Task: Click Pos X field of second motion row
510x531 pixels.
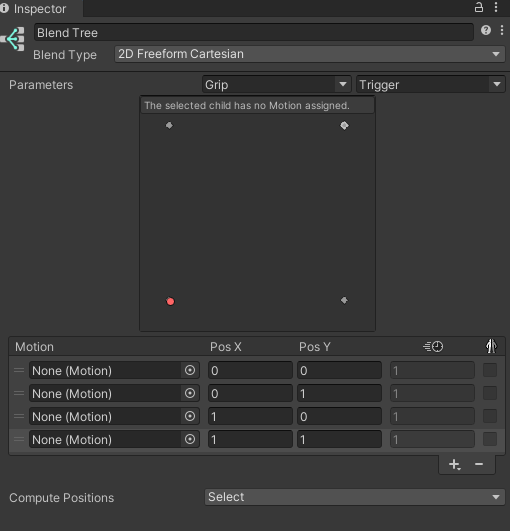Action: pyautogui.click(x=250, y=393)
